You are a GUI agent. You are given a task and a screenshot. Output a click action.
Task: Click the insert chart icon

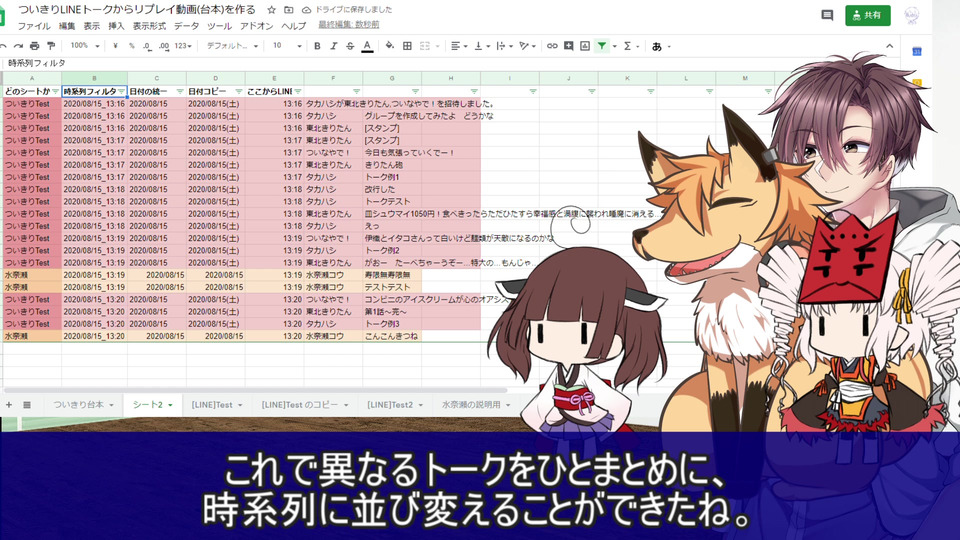click(585, 46)
